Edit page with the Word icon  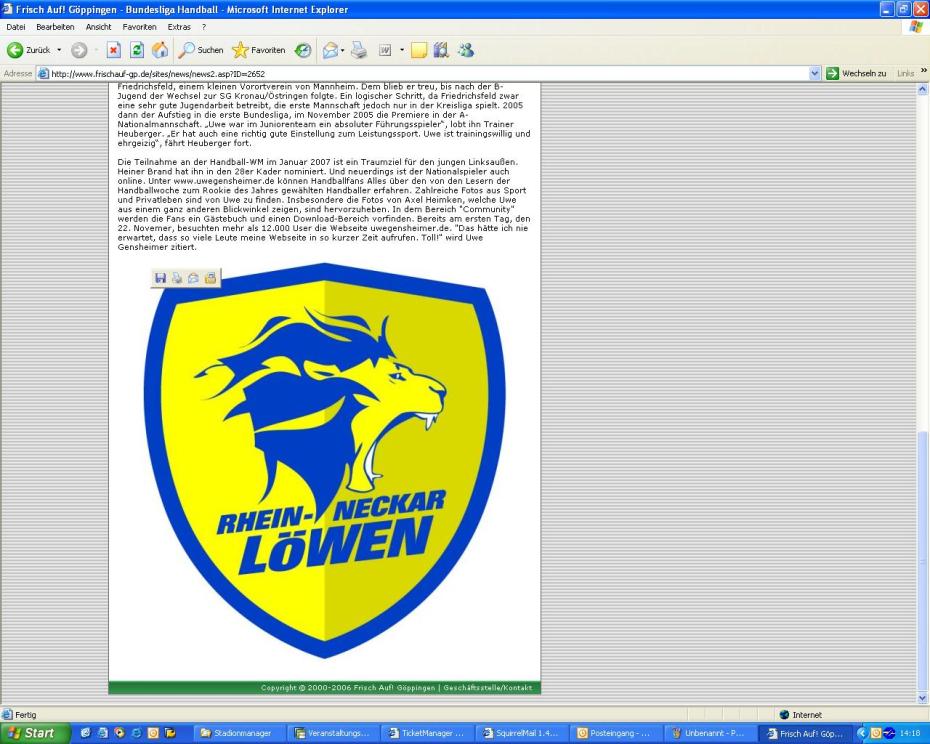coord(385,50)
